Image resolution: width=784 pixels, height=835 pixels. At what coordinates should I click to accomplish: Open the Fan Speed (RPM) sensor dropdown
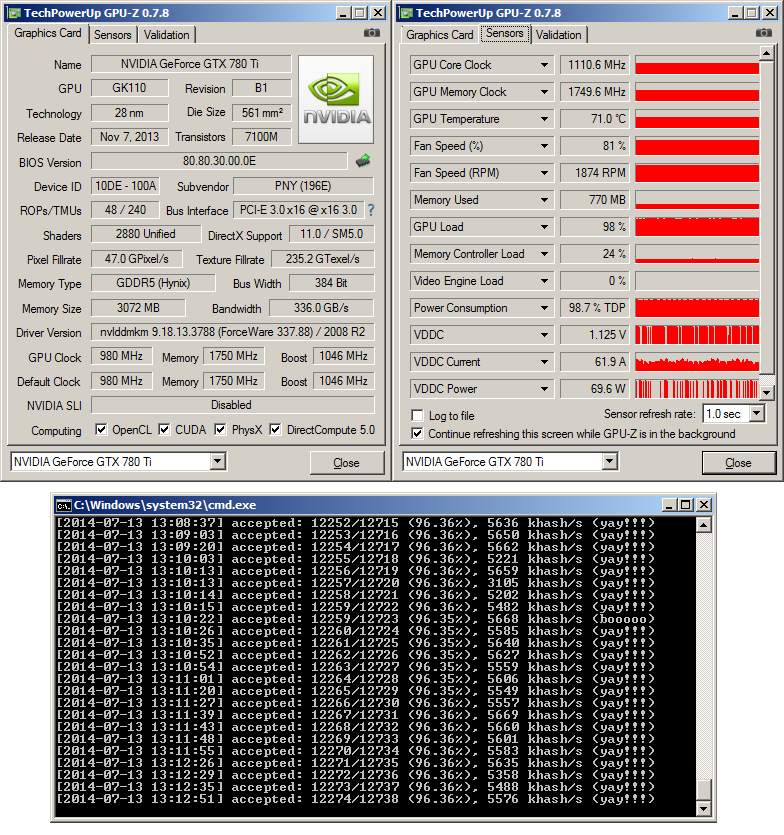point(544,173)
